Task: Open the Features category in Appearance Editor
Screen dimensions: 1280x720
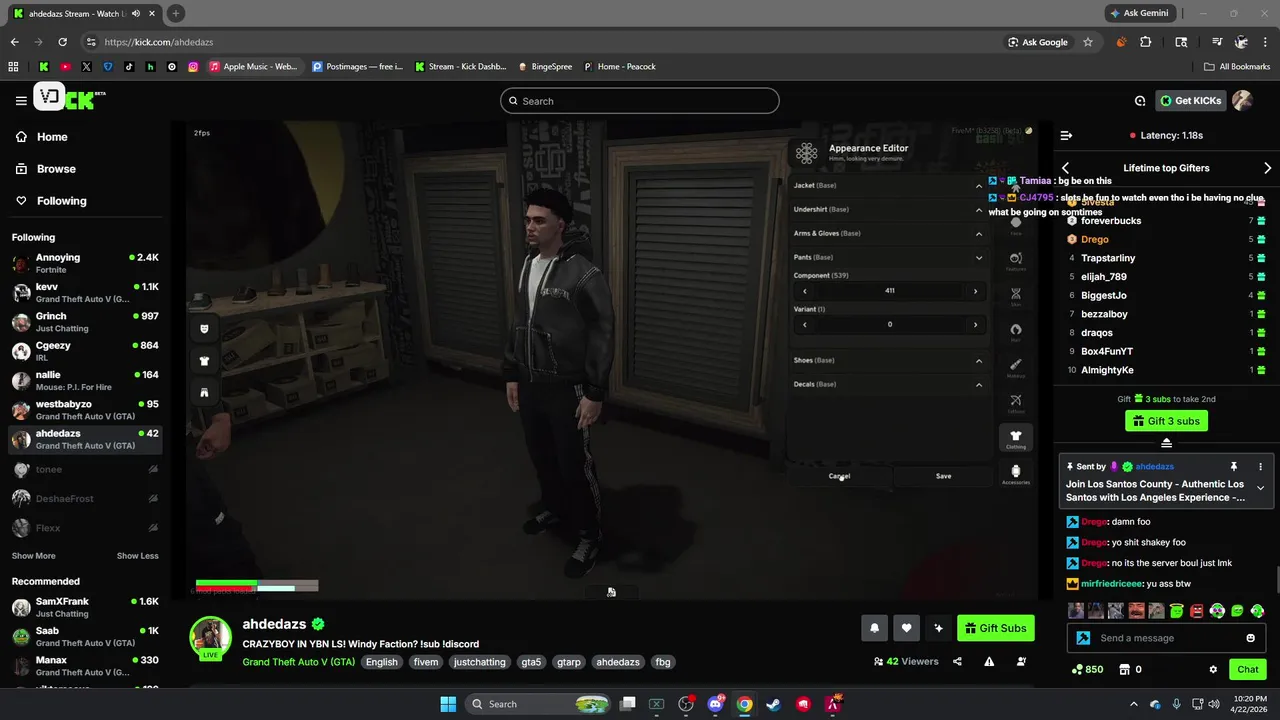Action: (1016, 259)
